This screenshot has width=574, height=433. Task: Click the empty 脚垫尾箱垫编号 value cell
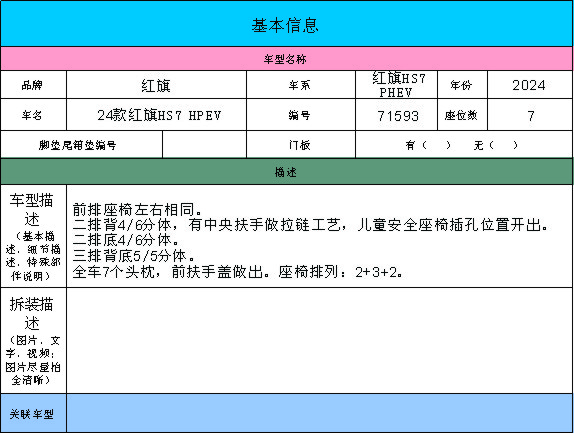point(204,145)
